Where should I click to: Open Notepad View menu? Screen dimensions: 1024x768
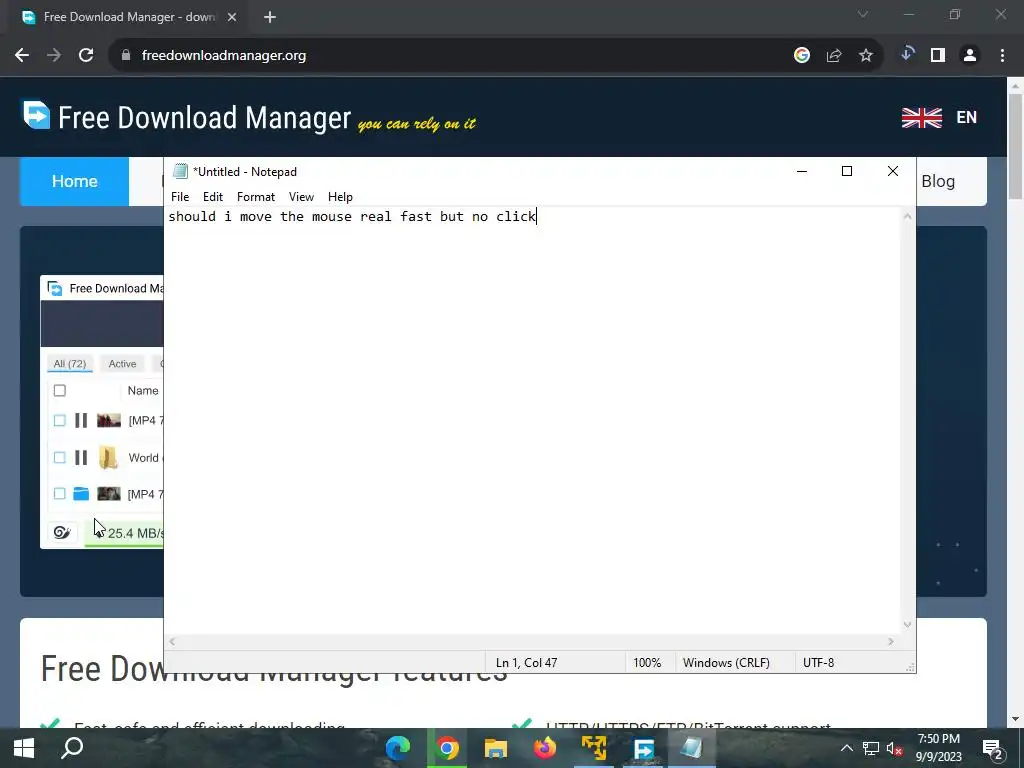[301, 197]
